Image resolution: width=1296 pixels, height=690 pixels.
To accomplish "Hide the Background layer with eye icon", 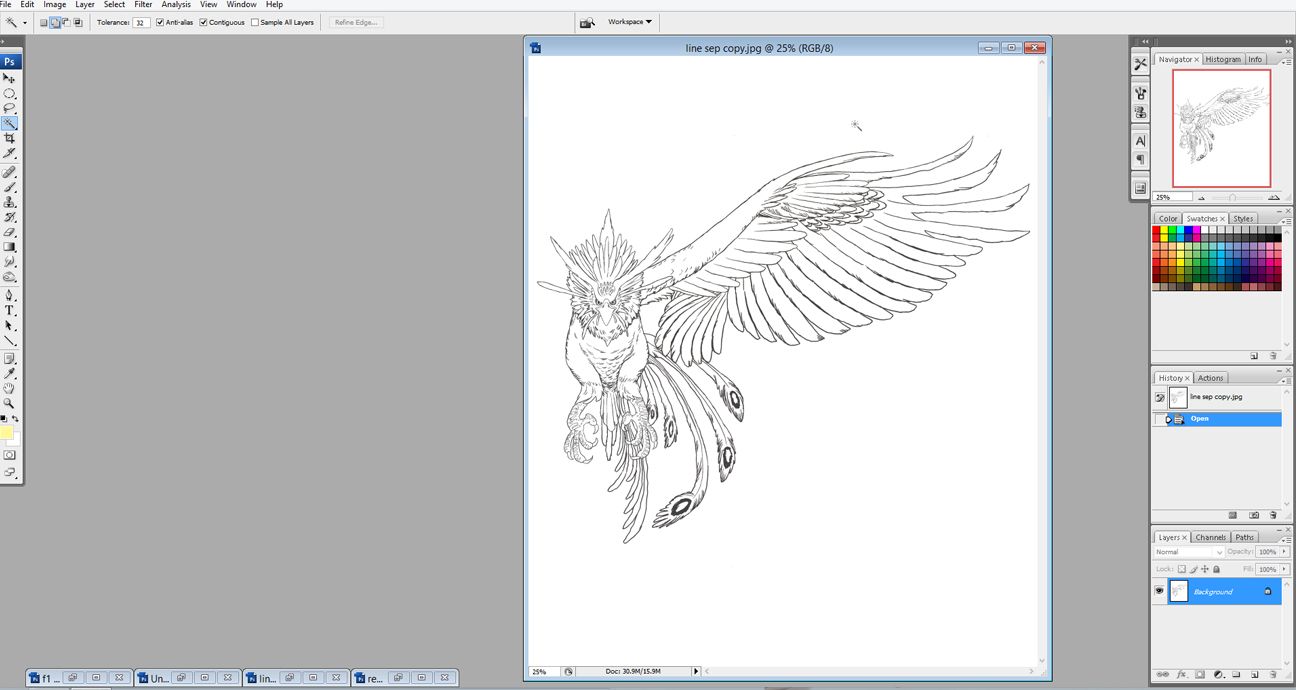I will 1160,591.
